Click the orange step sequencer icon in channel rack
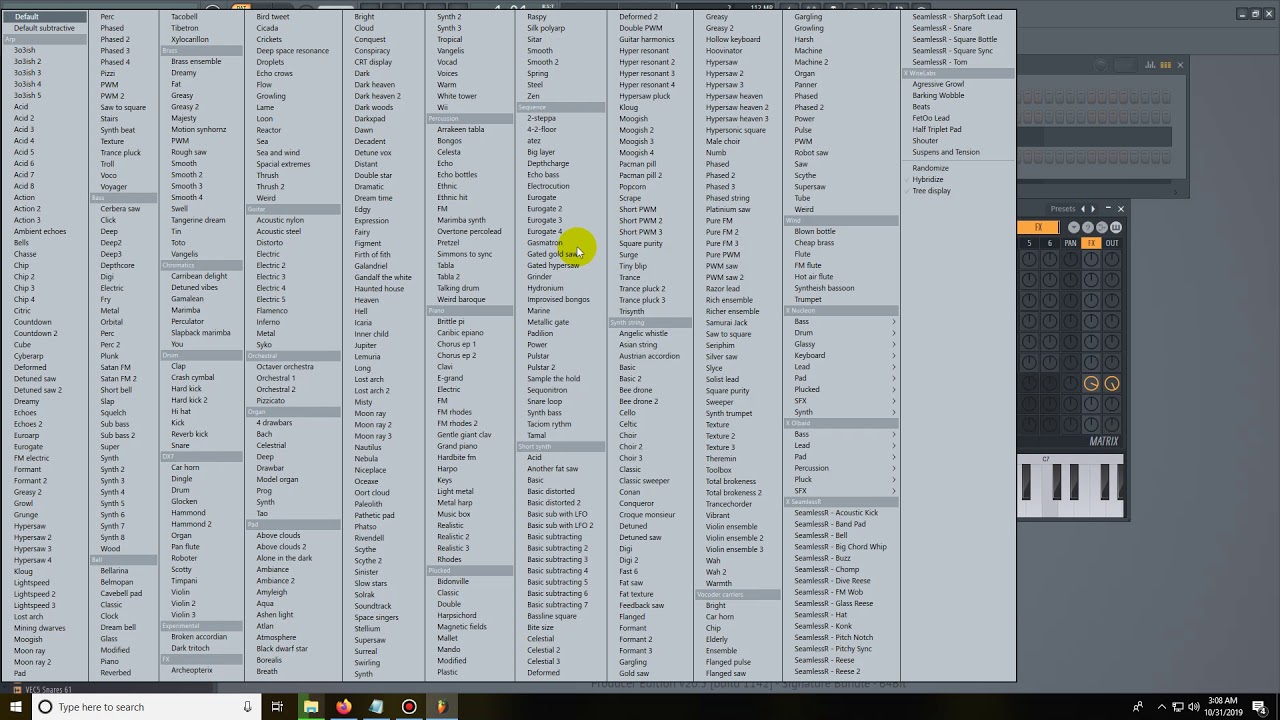 [x=1165, y=65]
